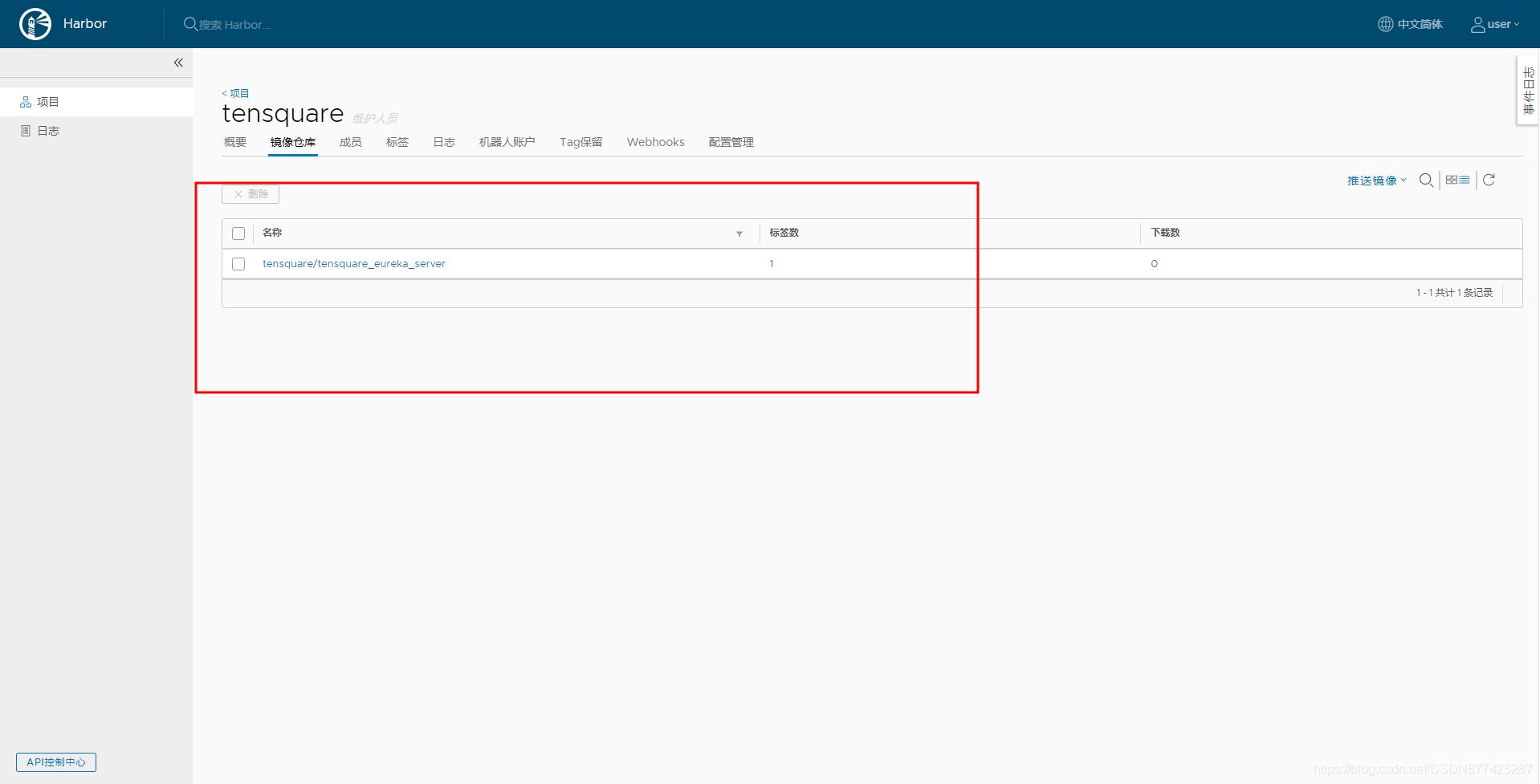Open the 中文简体 language selector
Image resolution: width=1540 pixels, height=784 pixels.
tap(1411, 24)
